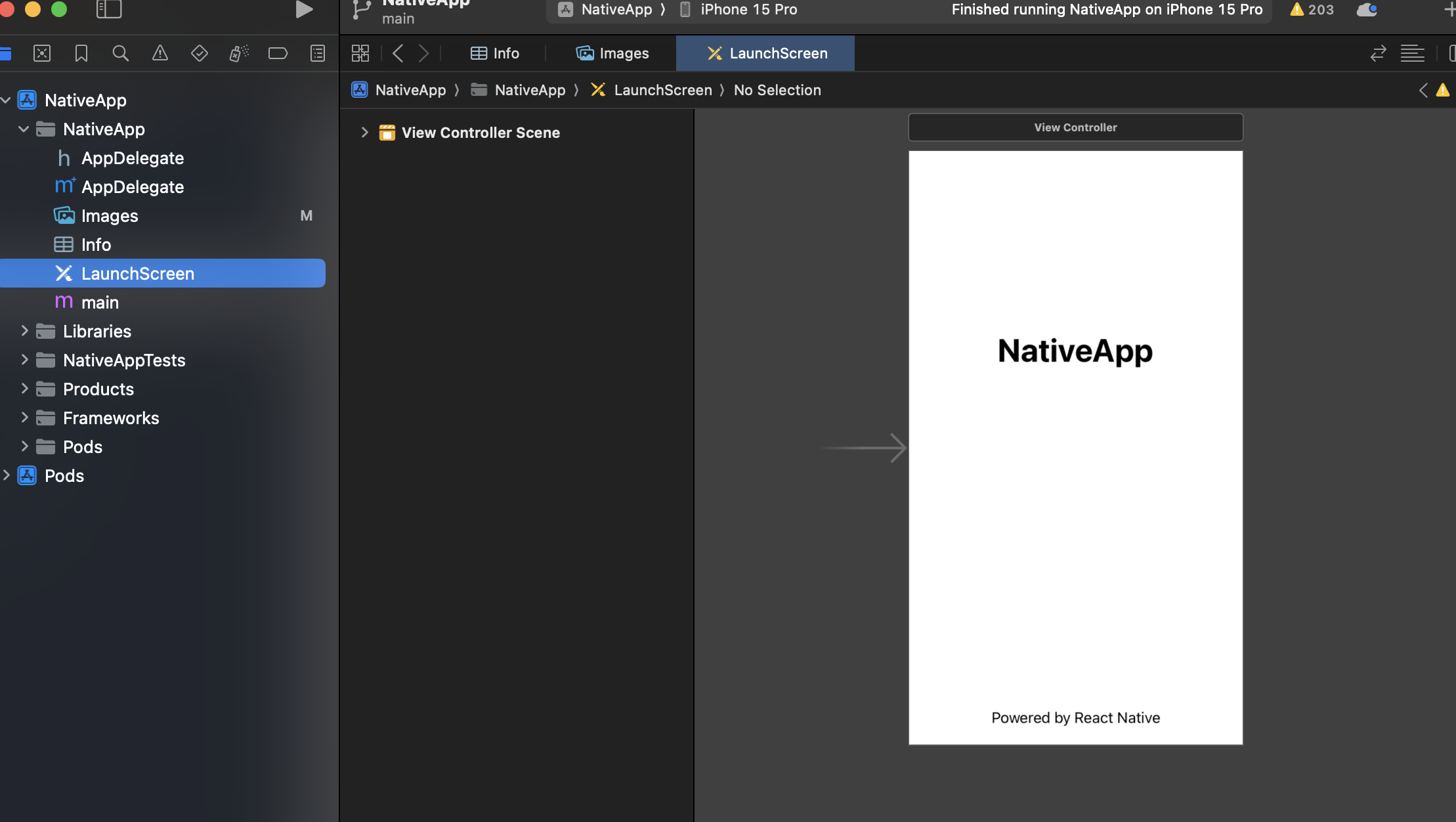Select the Powered by React Native label
The height and width of the screenshot is (822, 1456).
(1075, 718)
